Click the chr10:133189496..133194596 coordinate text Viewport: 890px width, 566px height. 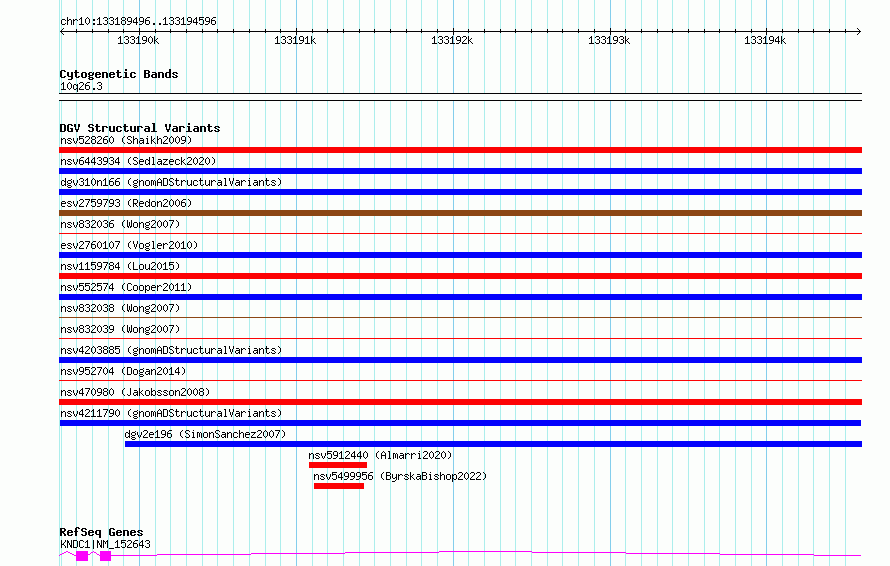click(x=138, y=22)
